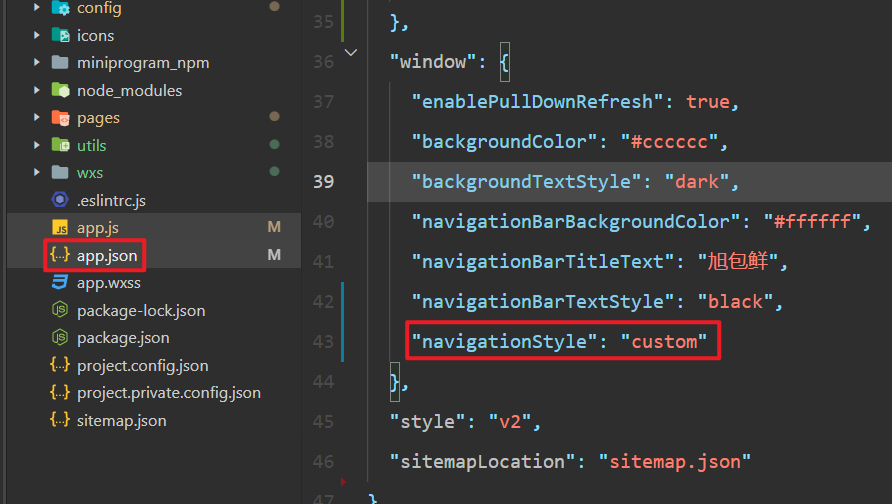Expand the utils folder arrow
The image size is (892, 504).
[x=37, y=145]
